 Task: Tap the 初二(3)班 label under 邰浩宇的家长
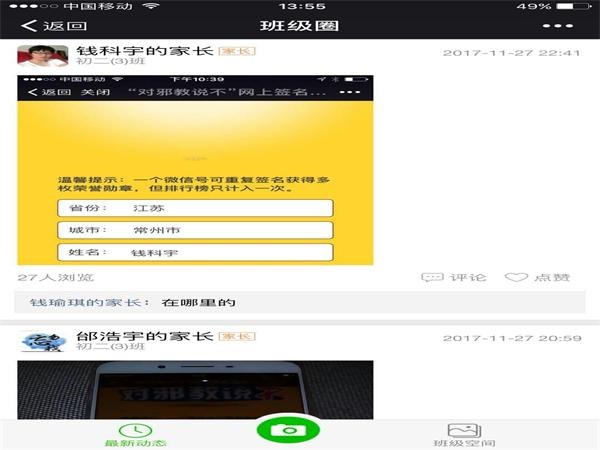point(111,346)
